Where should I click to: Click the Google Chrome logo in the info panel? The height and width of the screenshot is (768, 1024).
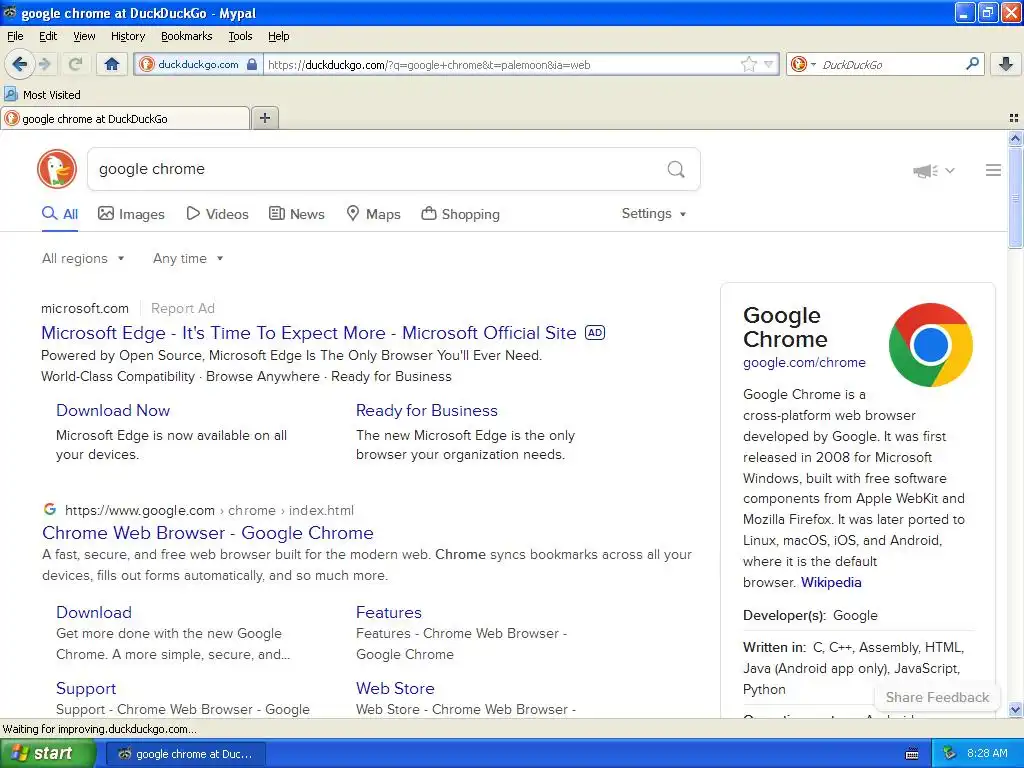click(930, 345)
